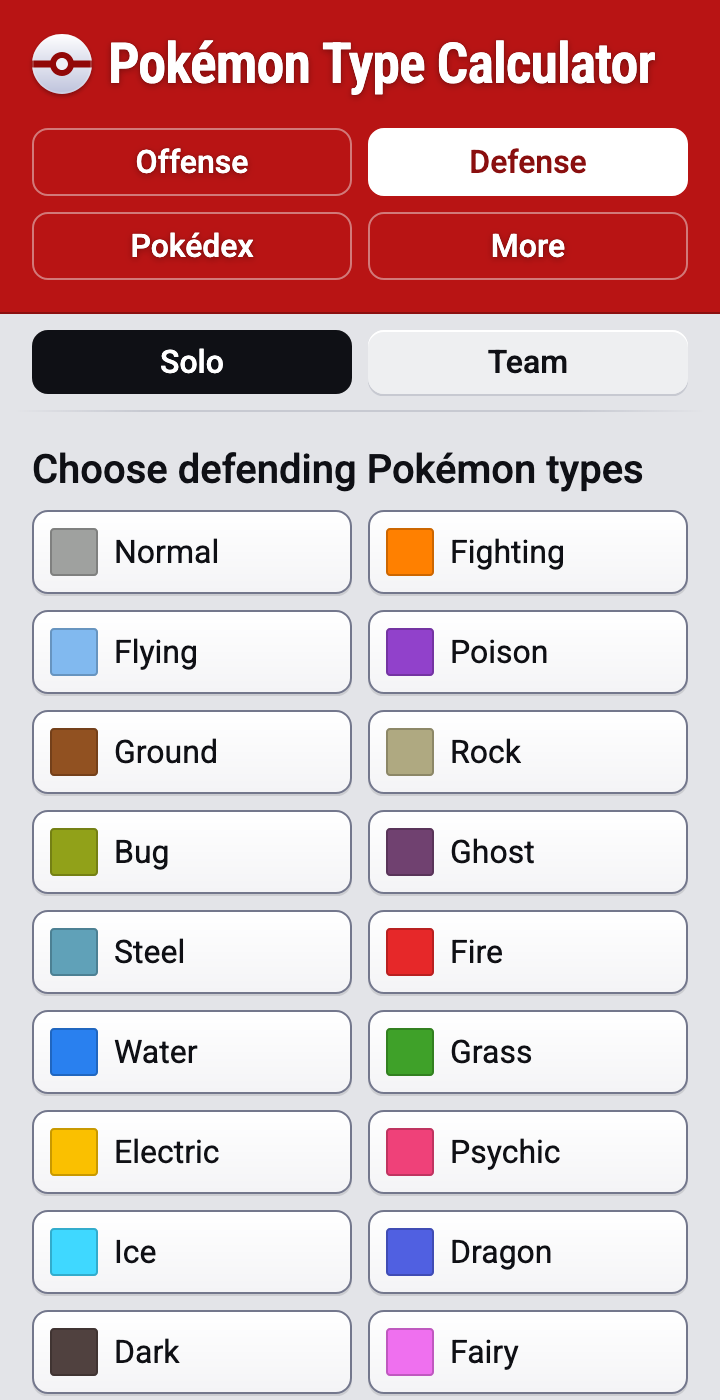
Task: Click the red Fire type icon
Action: [410, 952]
